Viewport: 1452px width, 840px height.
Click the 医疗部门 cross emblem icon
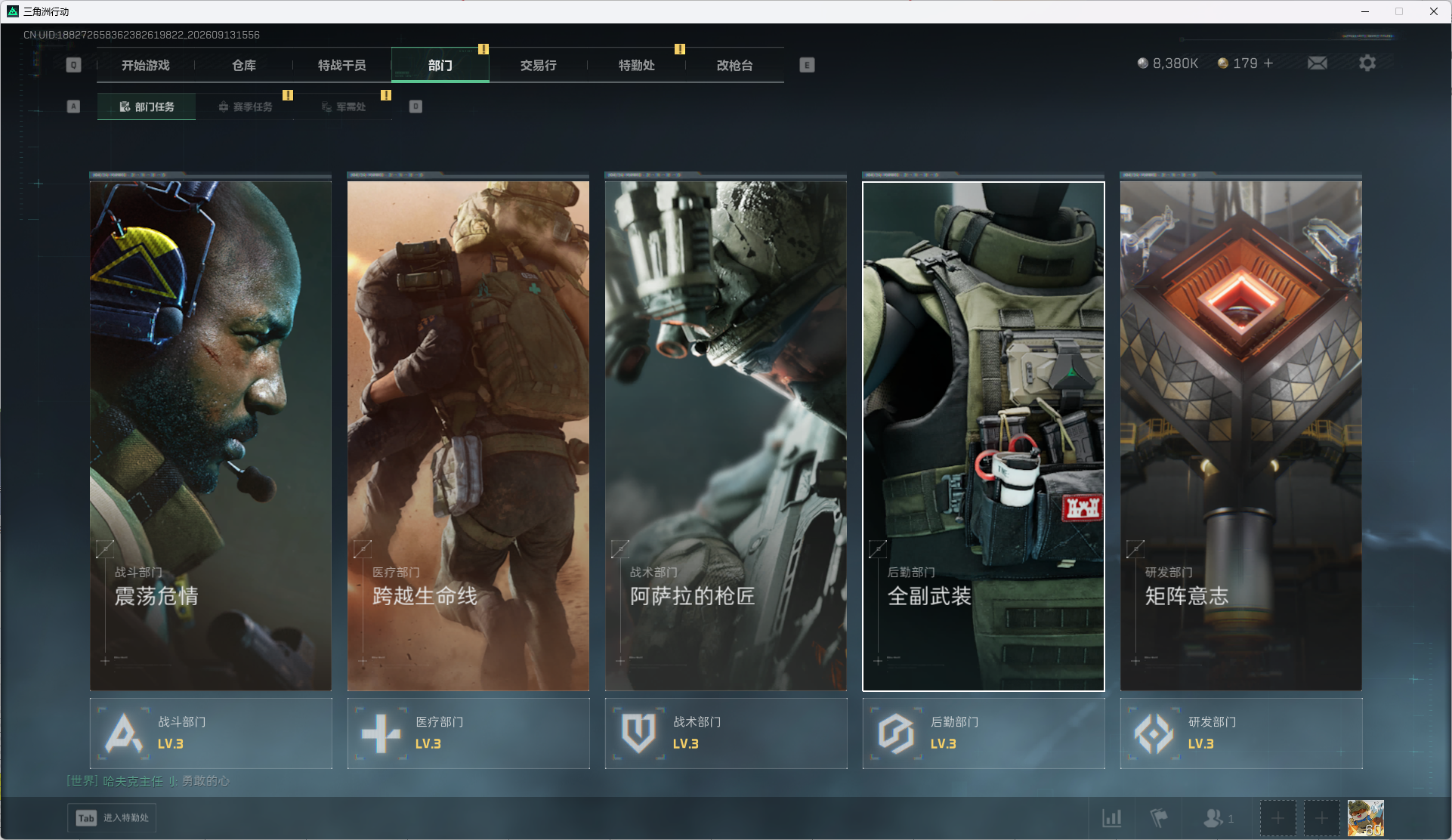tap(381, 733)
